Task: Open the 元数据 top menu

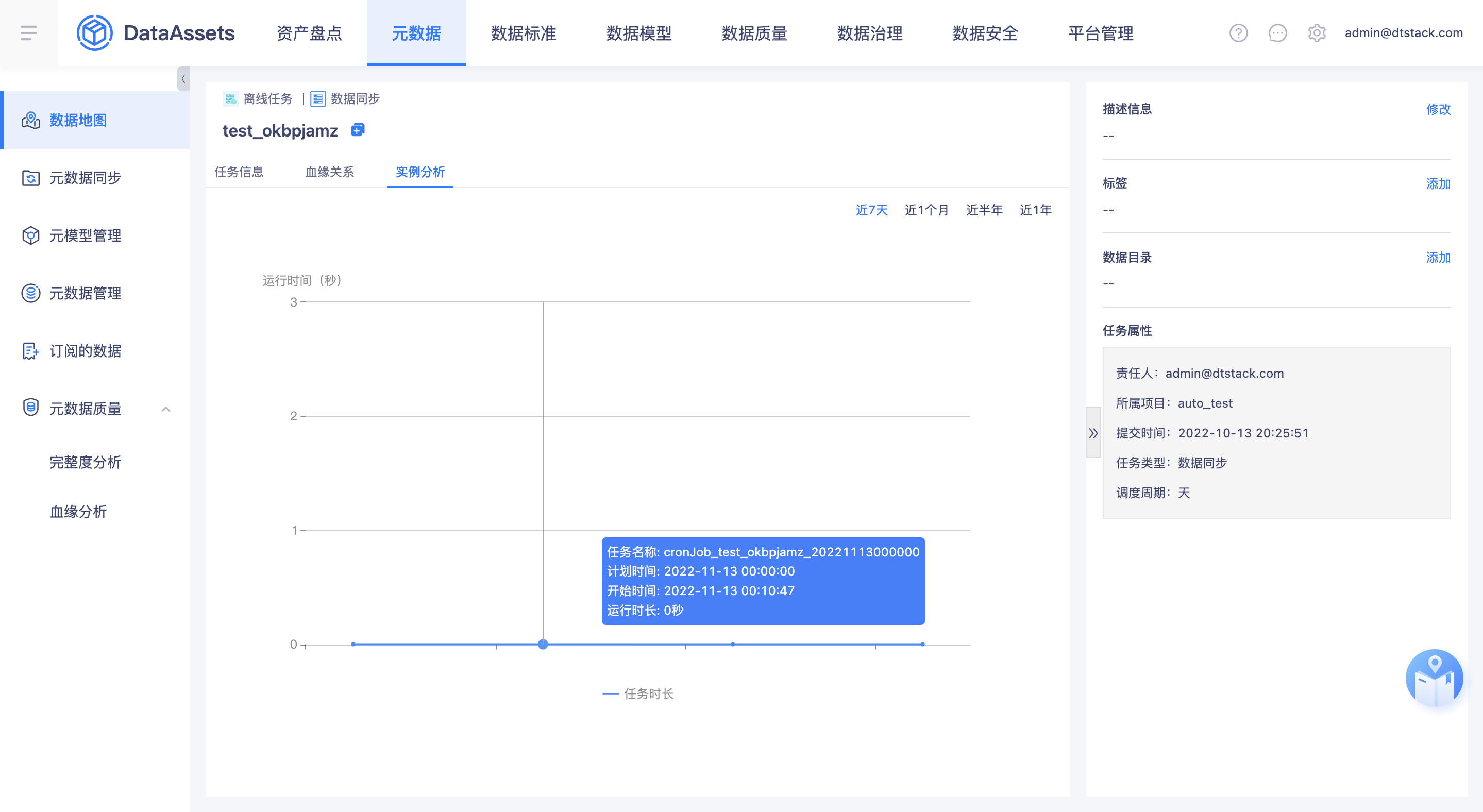Action: 416,33
